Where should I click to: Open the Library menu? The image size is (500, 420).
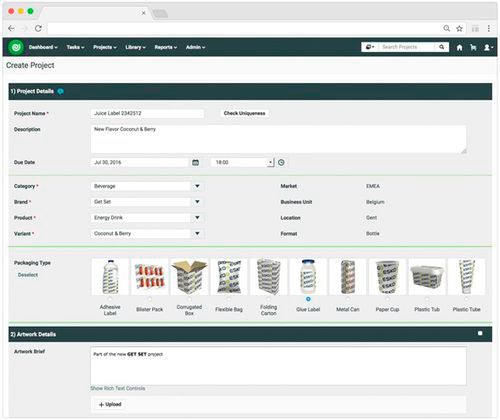pyautogui.click(x=135, y=47)
